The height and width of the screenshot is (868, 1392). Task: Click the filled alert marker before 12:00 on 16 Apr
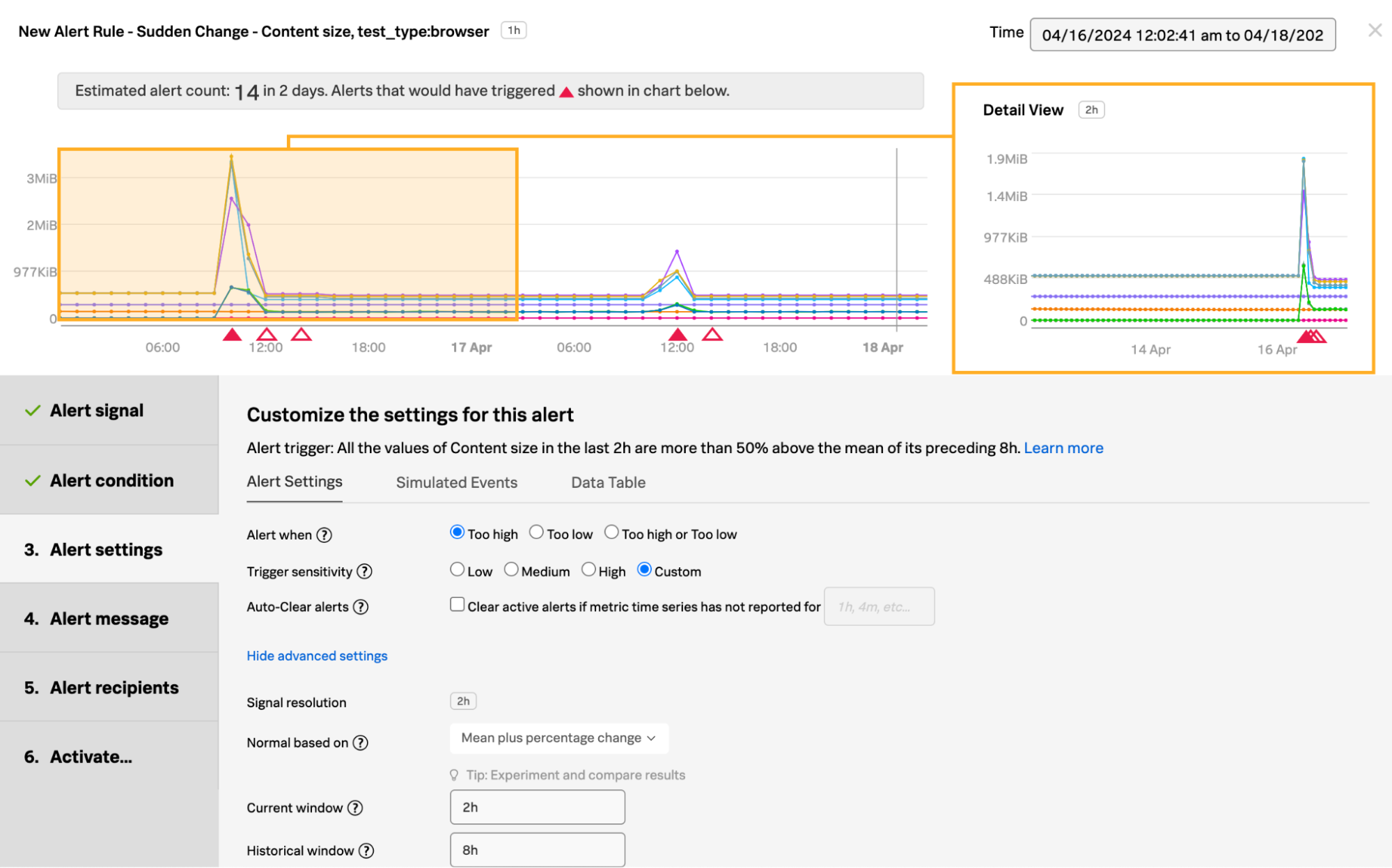(232, 335)
